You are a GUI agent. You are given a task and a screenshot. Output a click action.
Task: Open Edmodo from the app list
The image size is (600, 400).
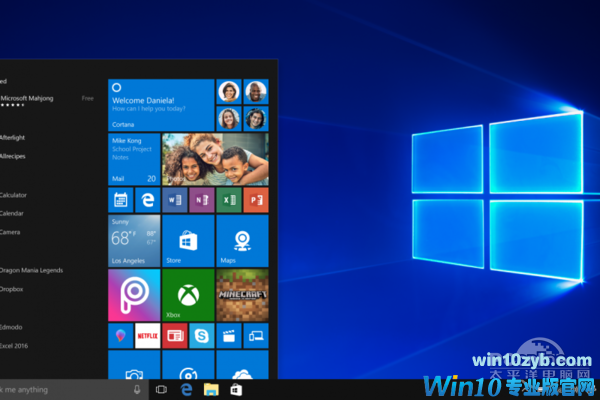11,327
